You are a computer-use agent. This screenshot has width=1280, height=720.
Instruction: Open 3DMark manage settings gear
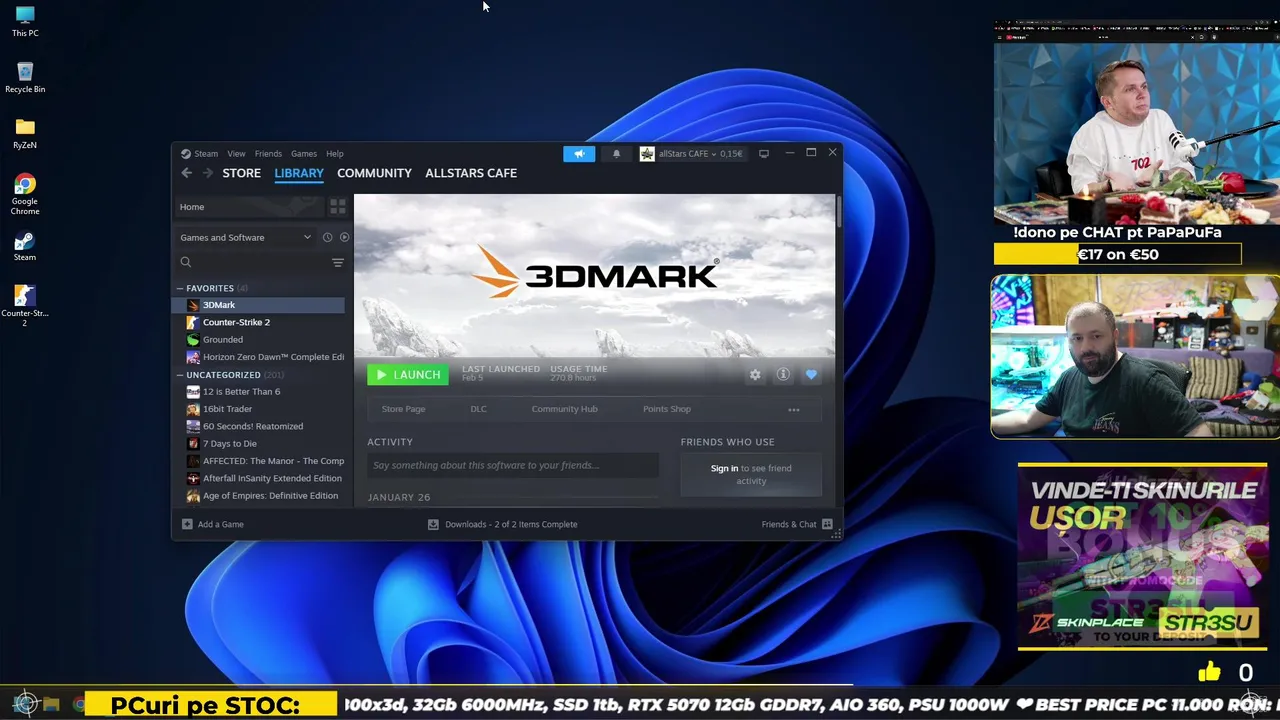click(x=755, y=374)
